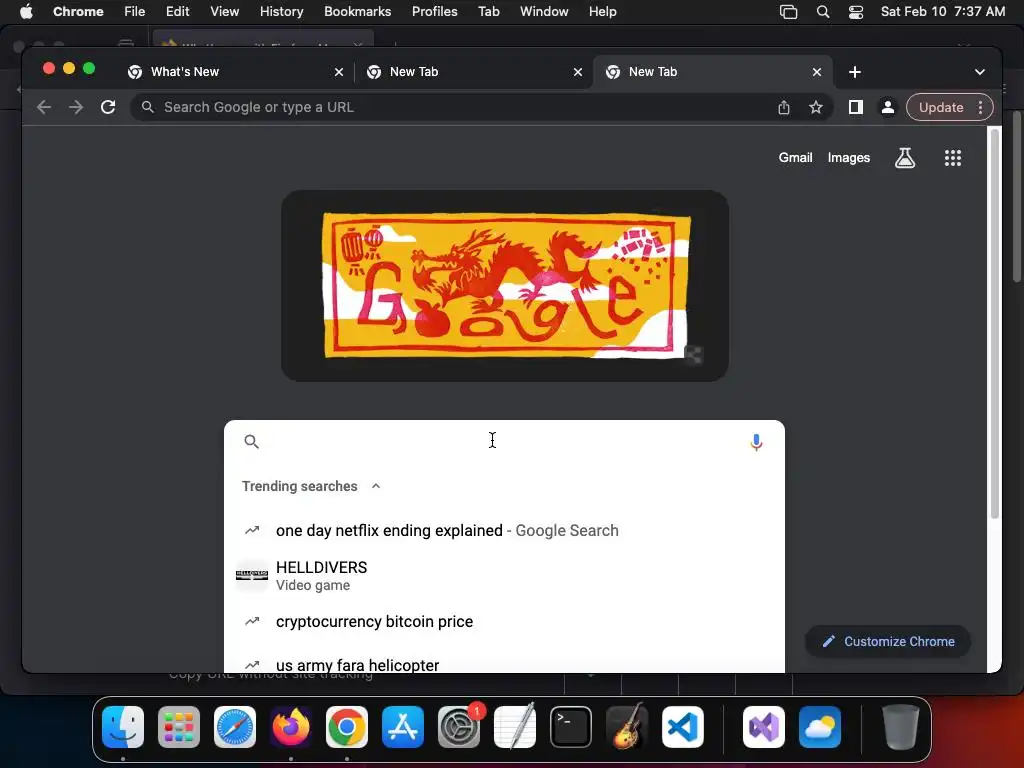Select 'cryptocurrency bitcoin price' suggestion
This screenshot has height=768, width=1024.
(504, 621)
